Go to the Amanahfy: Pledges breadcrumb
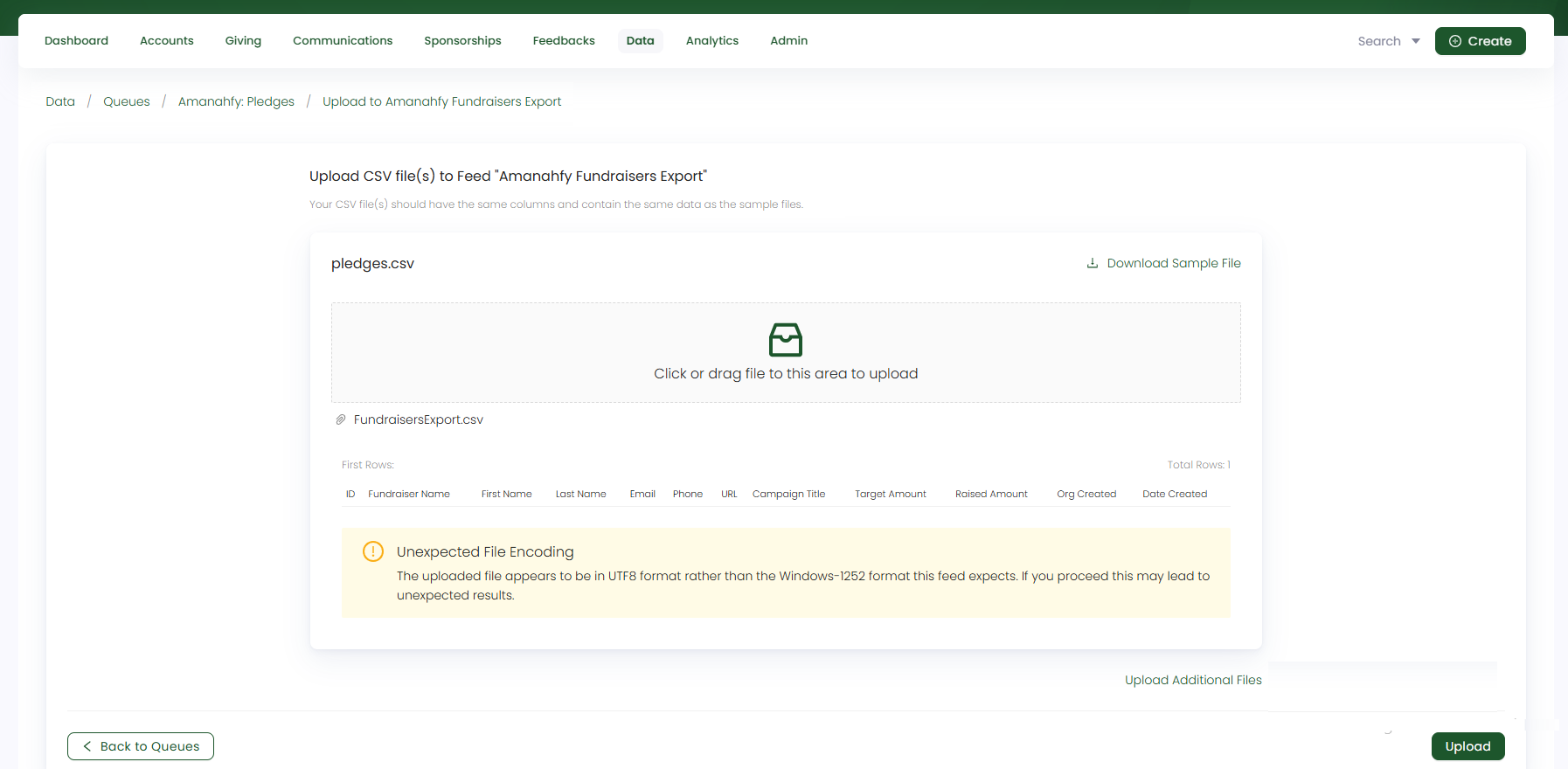 (236, 101)
